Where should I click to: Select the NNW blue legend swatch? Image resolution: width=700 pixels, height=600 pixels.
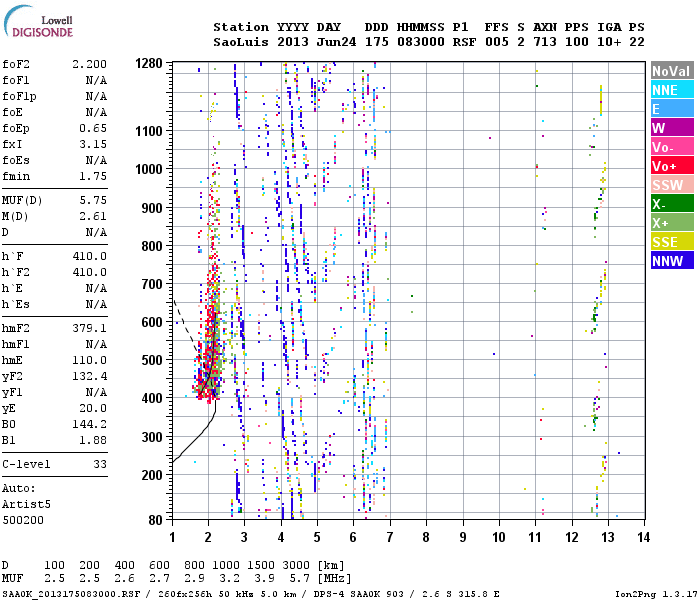pyautogui.click(x=672, y=260)
